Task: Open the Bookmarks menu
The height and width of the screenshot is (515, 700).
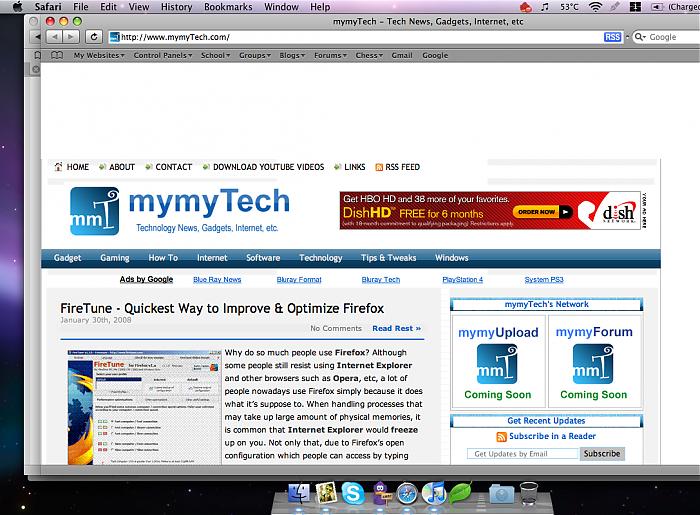Action: point(228,7)
